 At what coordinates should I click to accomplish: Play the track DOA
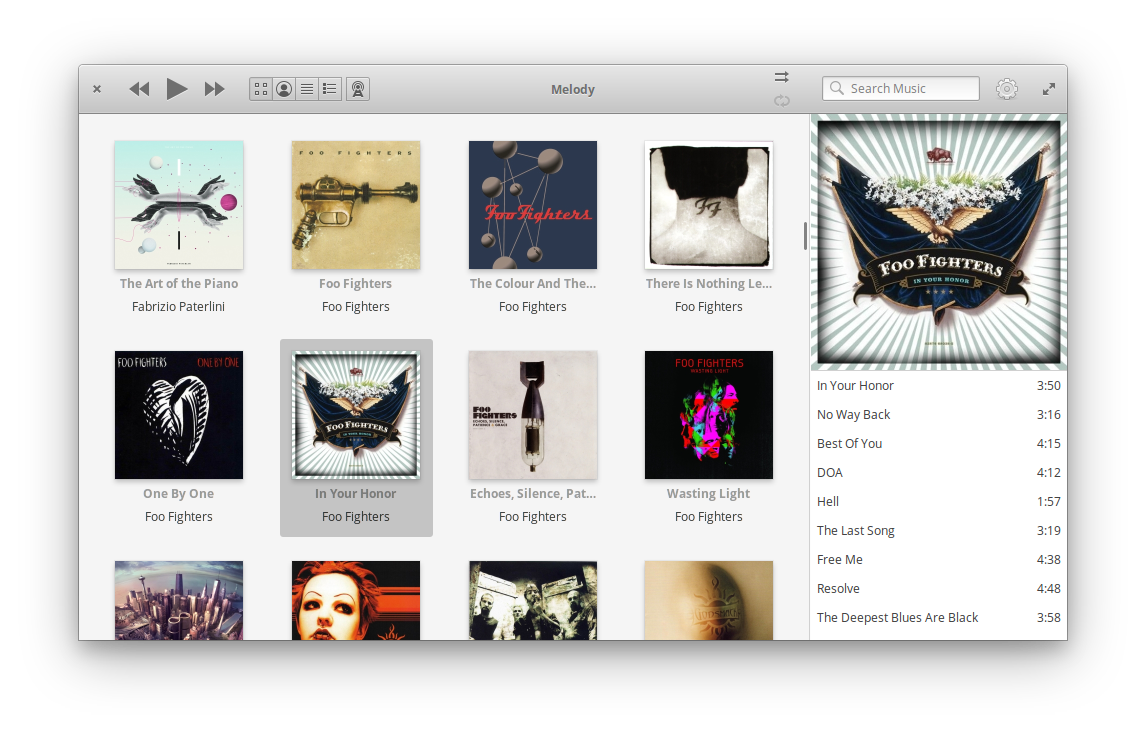click(x=938, y=473)
